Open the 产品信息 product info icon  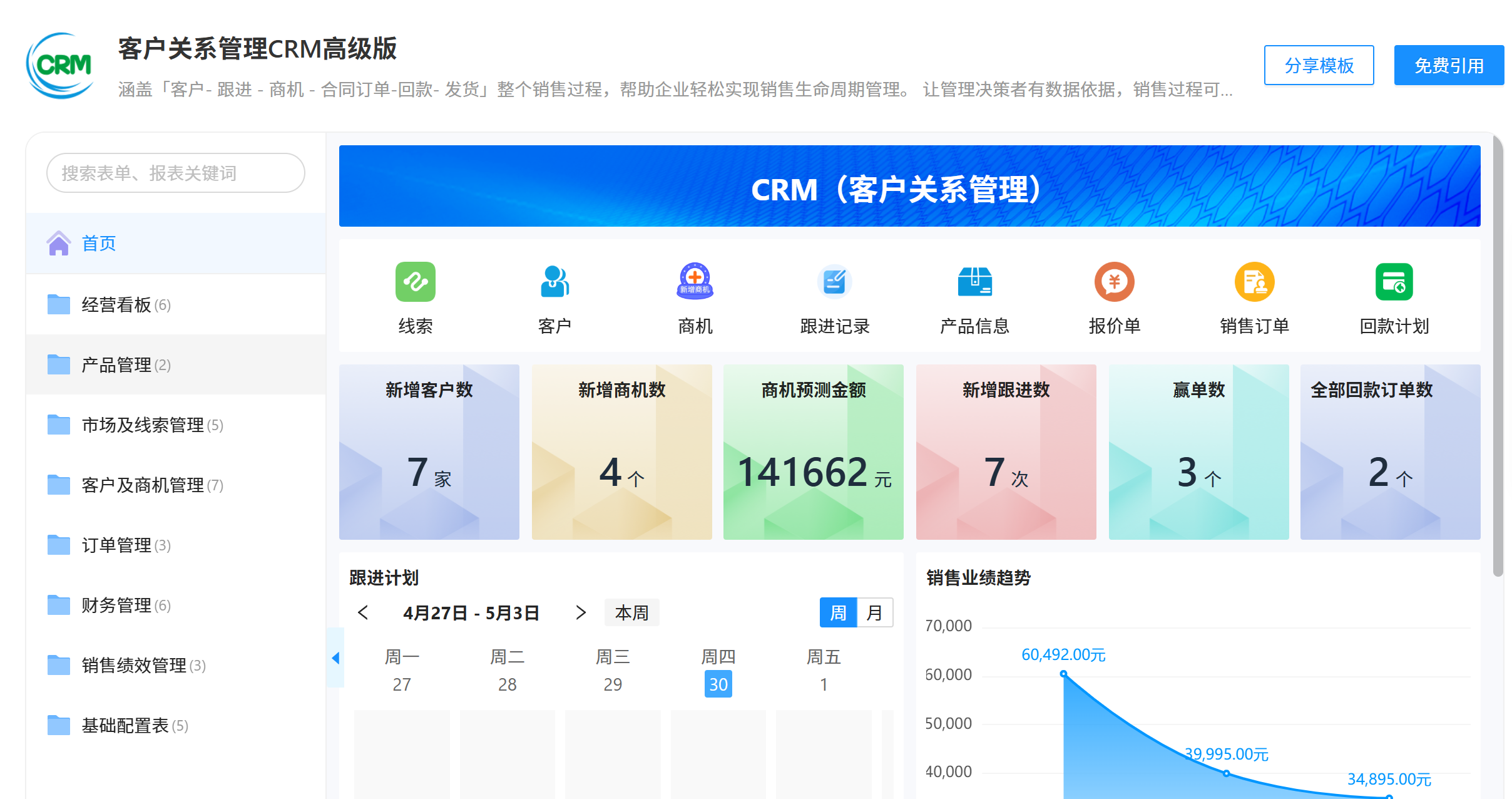[975, 282]
